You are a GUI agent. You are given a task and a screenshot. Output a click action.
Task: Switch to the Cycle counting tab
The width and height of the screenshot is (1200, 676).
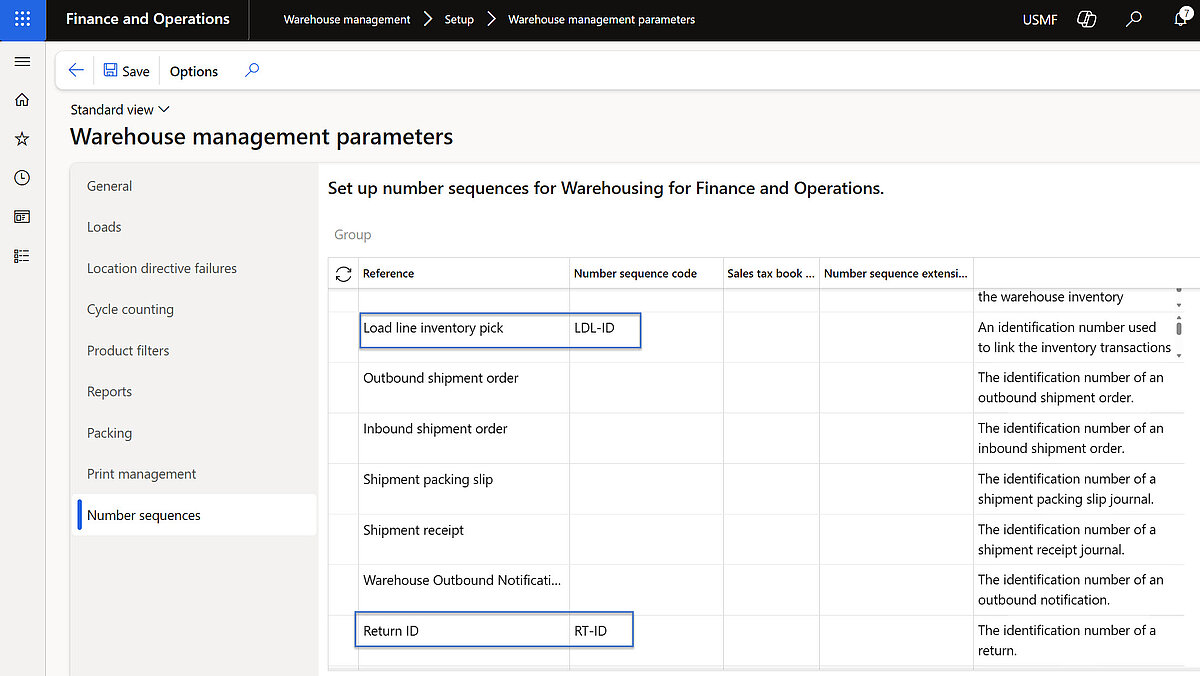pos(130,309)
